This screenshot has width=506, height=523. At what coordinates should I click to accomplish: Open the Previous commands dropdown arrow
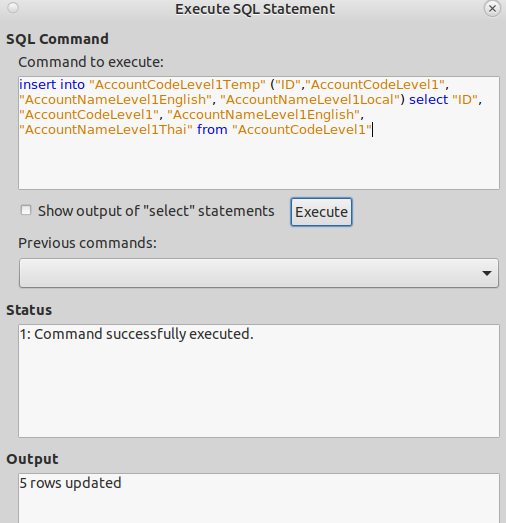(x=487, y=273)
